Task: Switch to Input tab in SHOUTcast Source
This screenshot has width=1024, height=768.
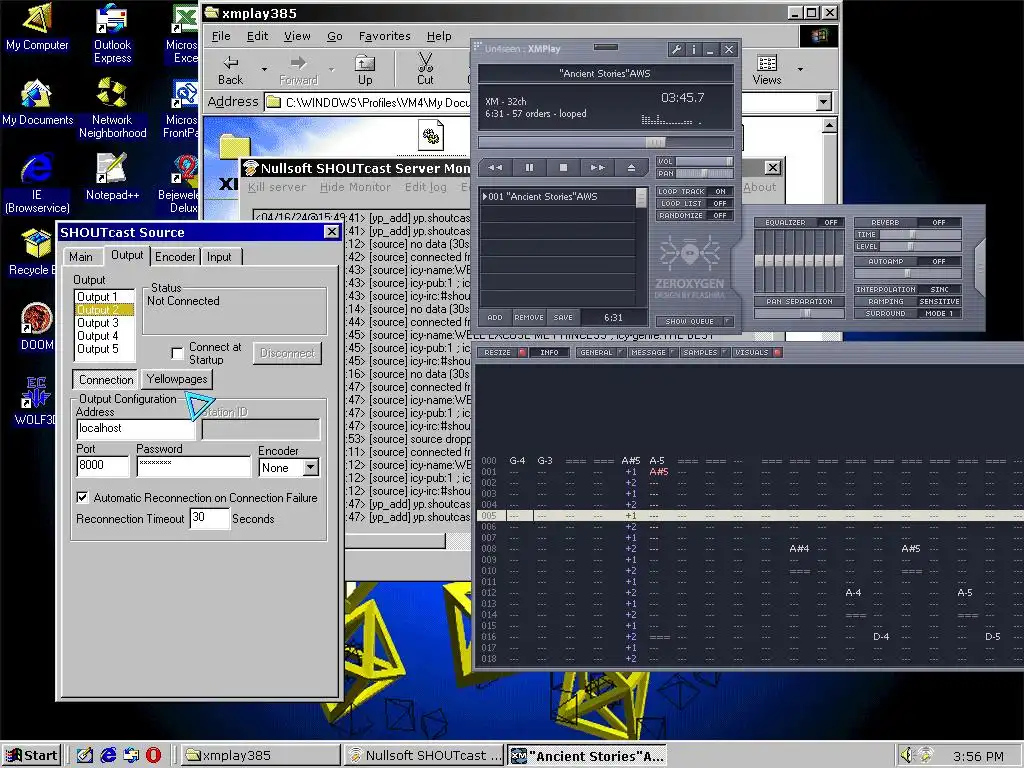Action: [219, 257]
